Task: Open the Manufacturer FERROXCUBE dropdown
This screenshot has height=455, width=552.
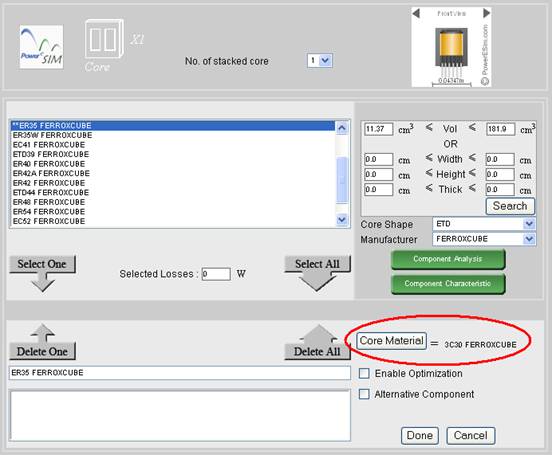Action: tap(484, 239)
